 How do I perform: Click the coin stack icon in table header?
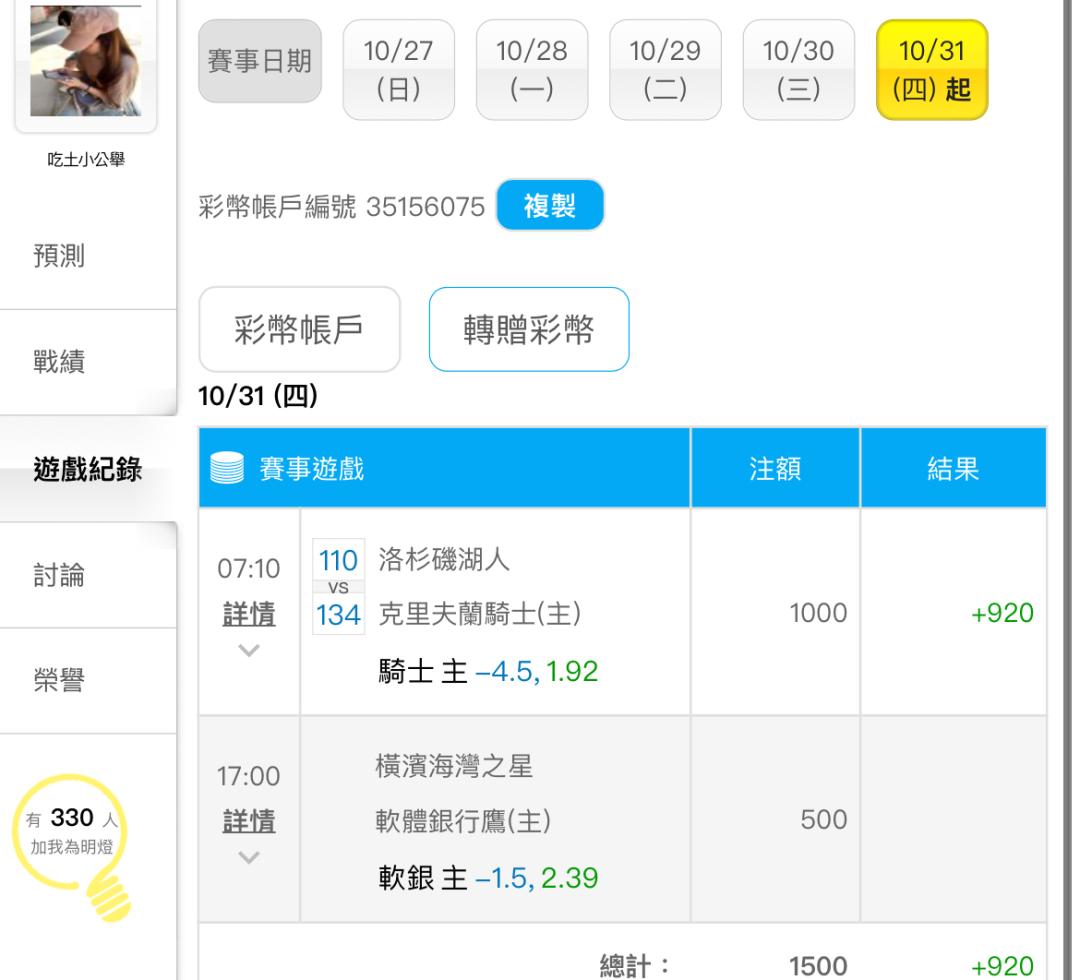[226, 468]
